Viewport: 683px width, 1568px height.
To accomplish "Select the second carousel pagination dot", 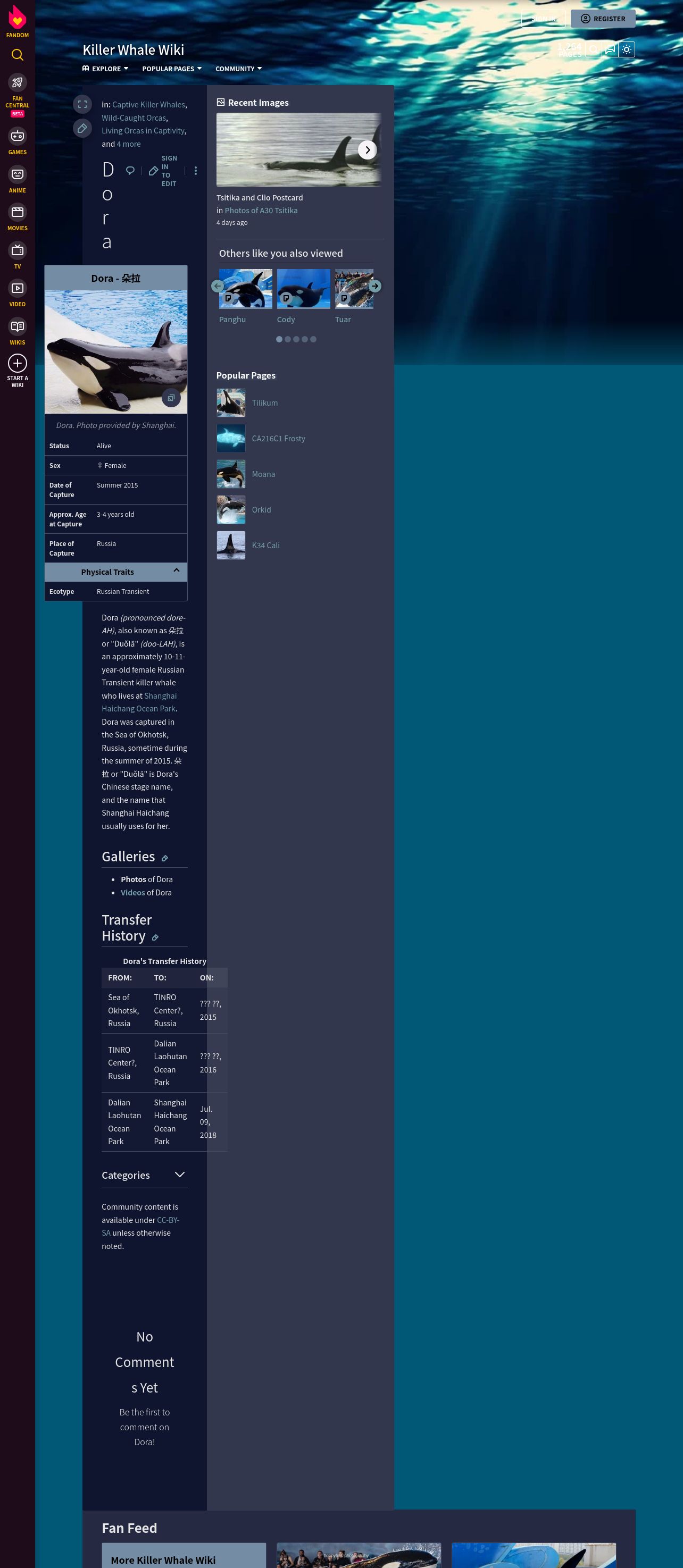I will click(288, 340).
